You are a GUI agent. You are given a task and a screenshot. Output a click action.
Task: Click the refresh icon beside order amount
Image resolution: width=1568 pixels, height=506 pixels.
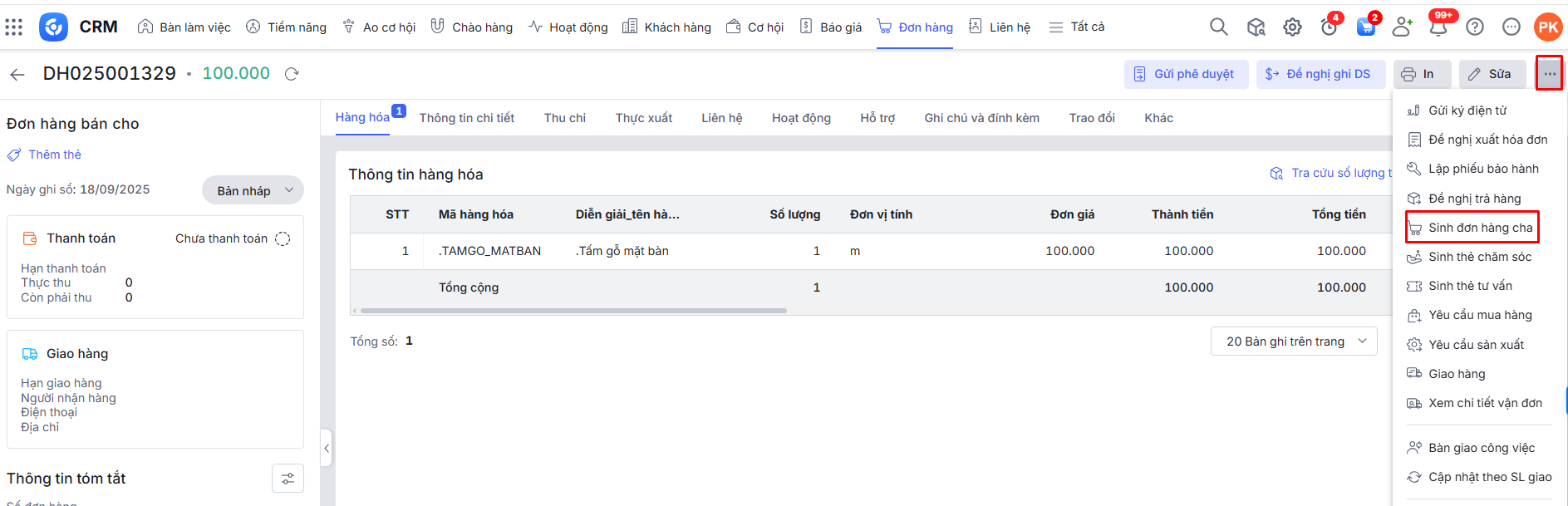pyautogui.click(x=292, y=74)
